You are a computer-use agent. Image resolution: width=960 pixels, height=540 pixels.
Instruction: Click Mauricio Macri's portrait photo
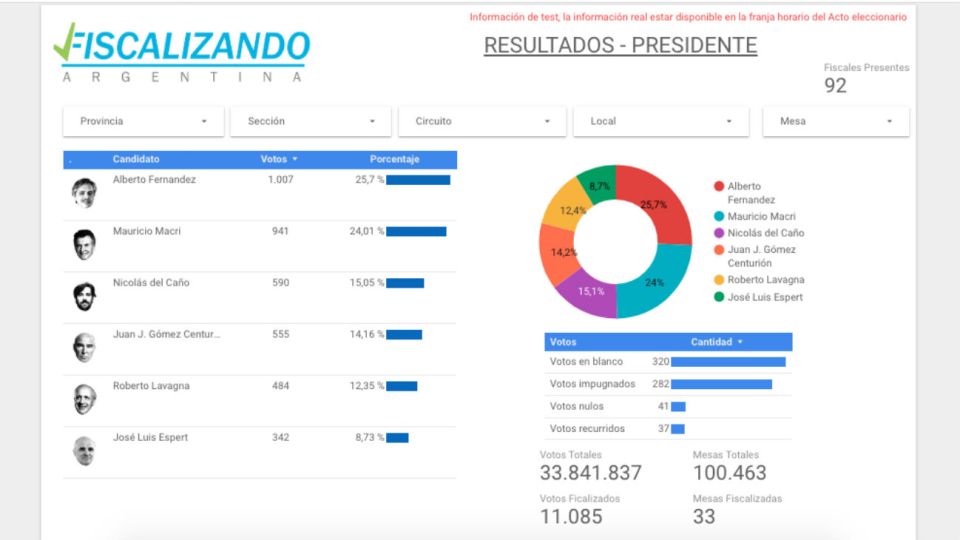[84, 244]
